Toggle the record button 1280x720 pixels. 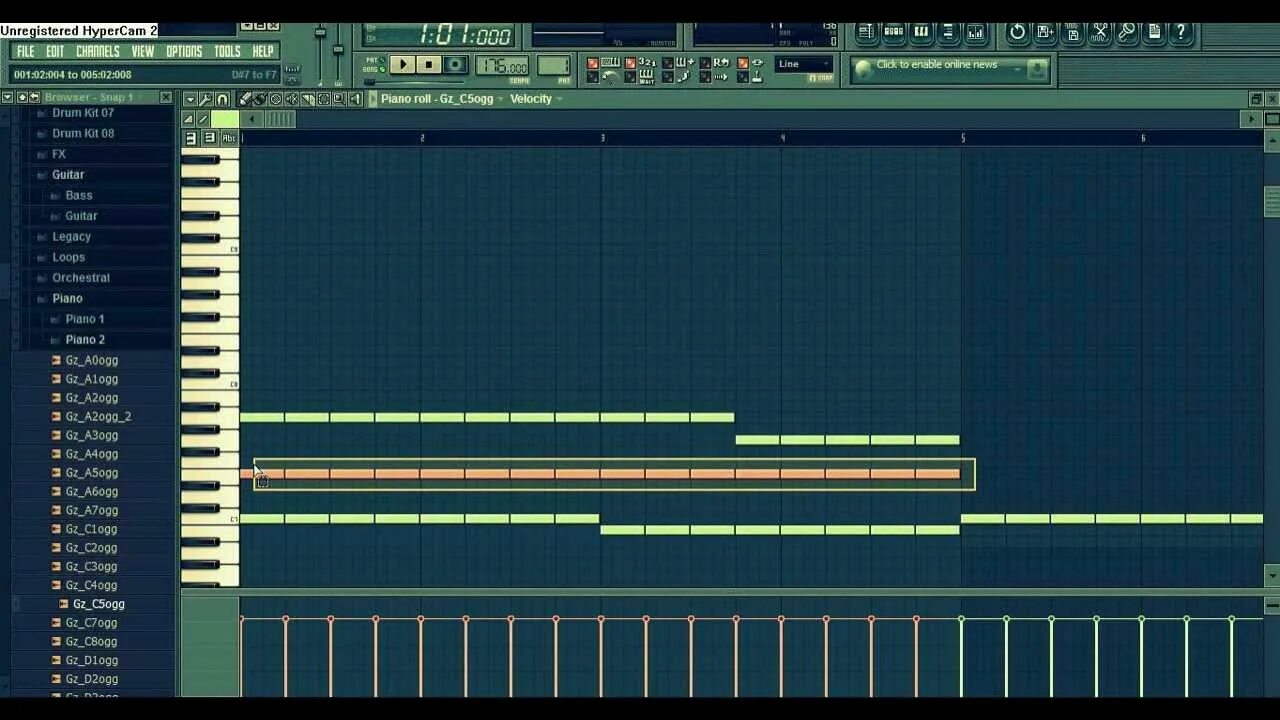coord(454,64)
